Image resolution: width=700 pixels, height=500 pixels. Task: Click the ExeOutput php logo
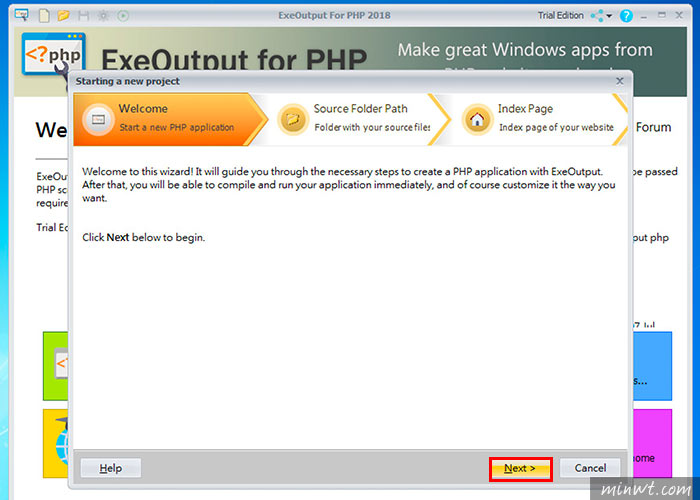click(x=53, y=56)
